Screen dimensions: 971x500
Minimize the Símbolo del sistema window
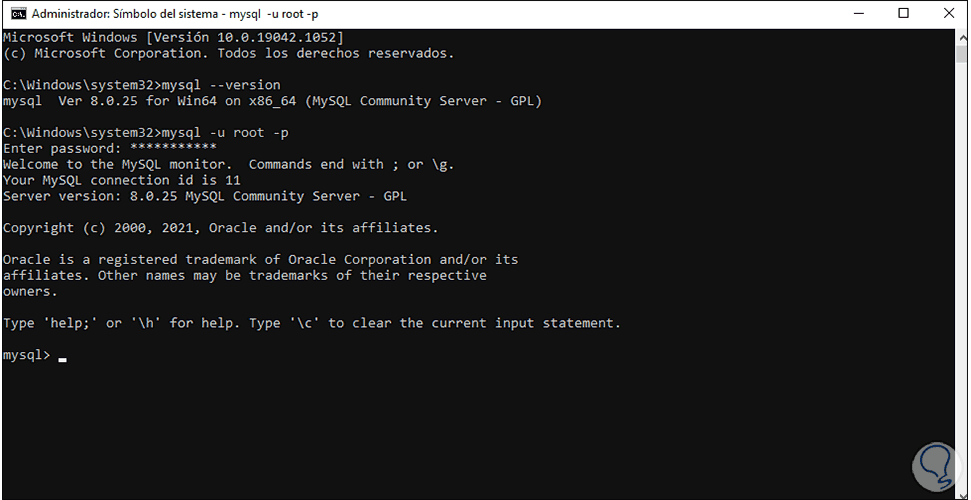click(858, 14)
